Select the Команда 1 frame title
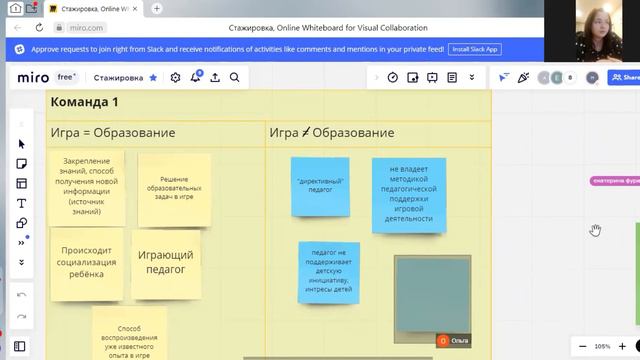 (x=84, y=102)
